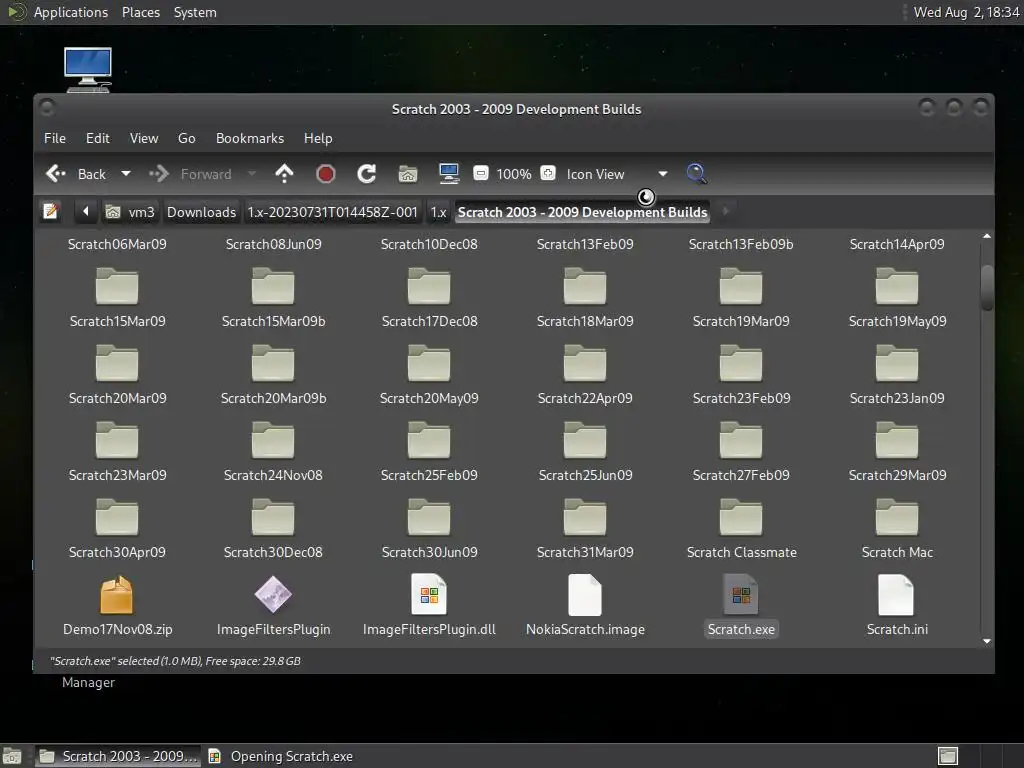Open the Help menu
The width and height of the screenshot is (1024, 768).
318,138
